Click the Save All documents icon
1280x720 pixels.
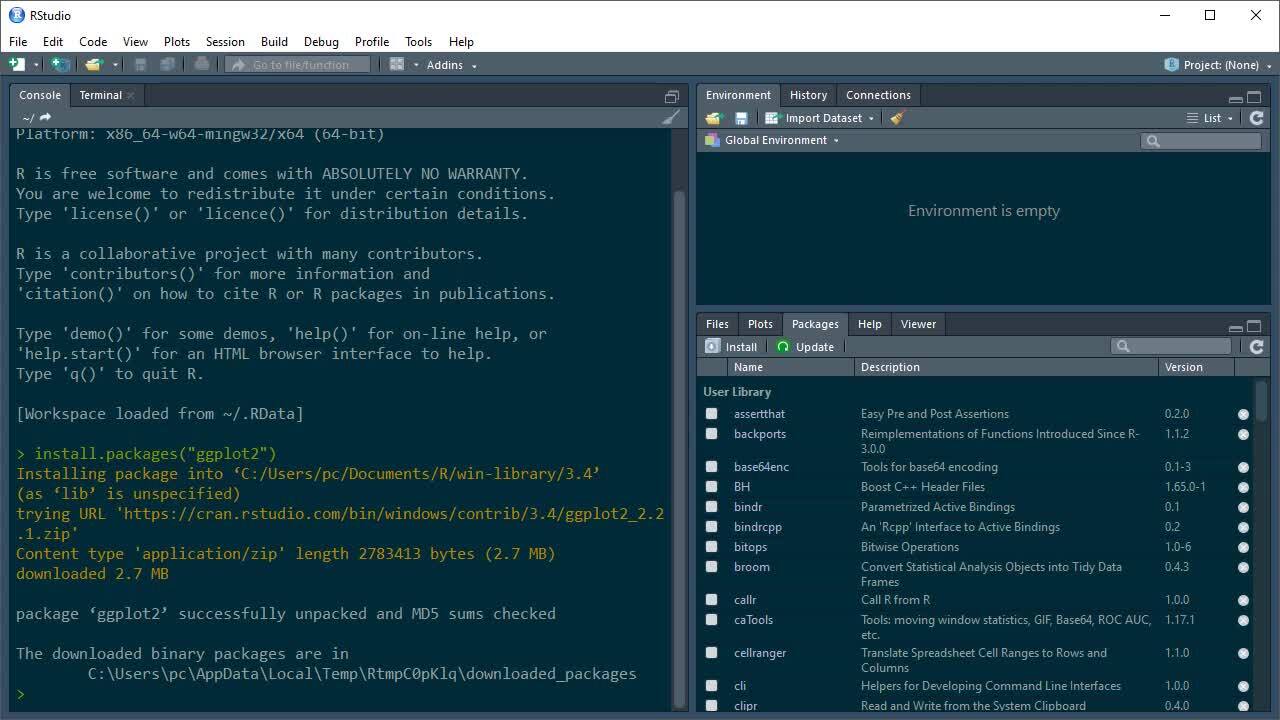coord(168,64)
